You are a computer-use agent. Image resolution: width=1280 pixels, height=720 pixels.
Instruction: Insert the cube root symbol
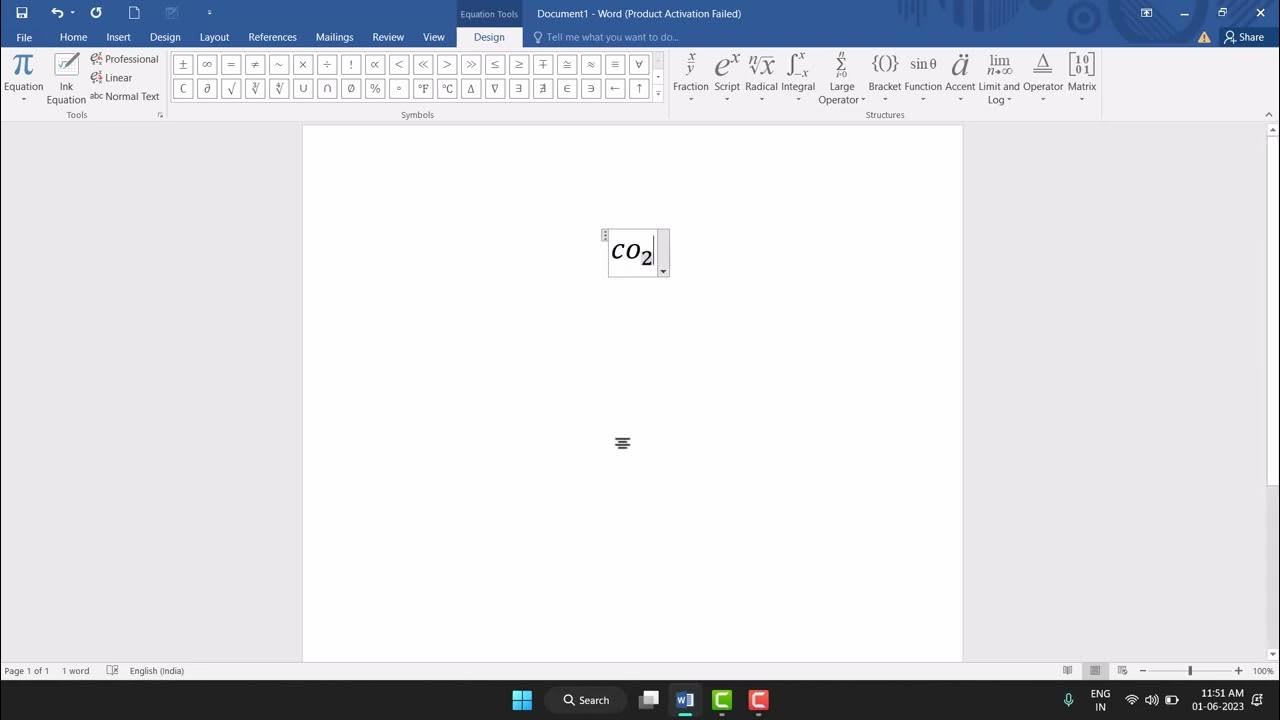[255, 88]
